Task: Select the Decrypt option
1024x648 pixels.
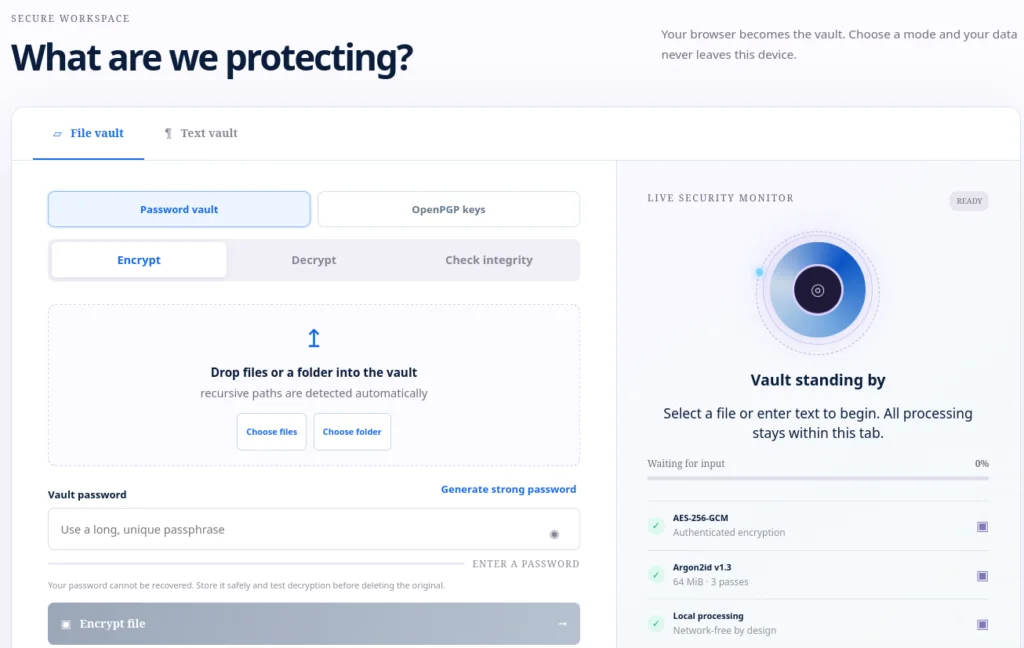Action: click(313, 260)
